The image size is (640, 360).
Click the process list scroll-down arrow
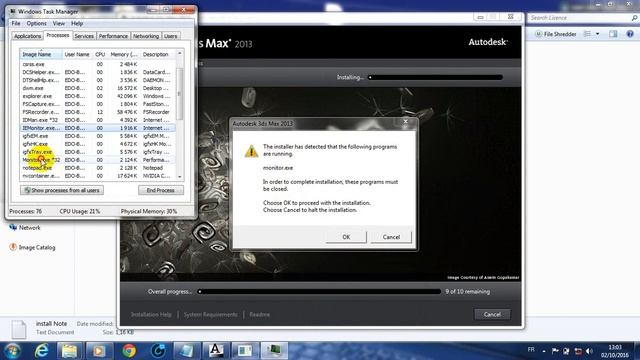(x=180, y=177)
